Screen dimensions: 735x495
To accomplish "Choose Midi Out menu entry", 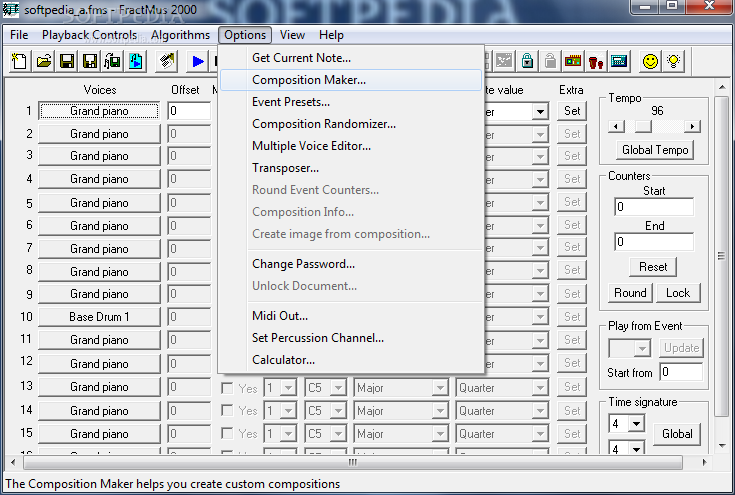I will 351,316.
